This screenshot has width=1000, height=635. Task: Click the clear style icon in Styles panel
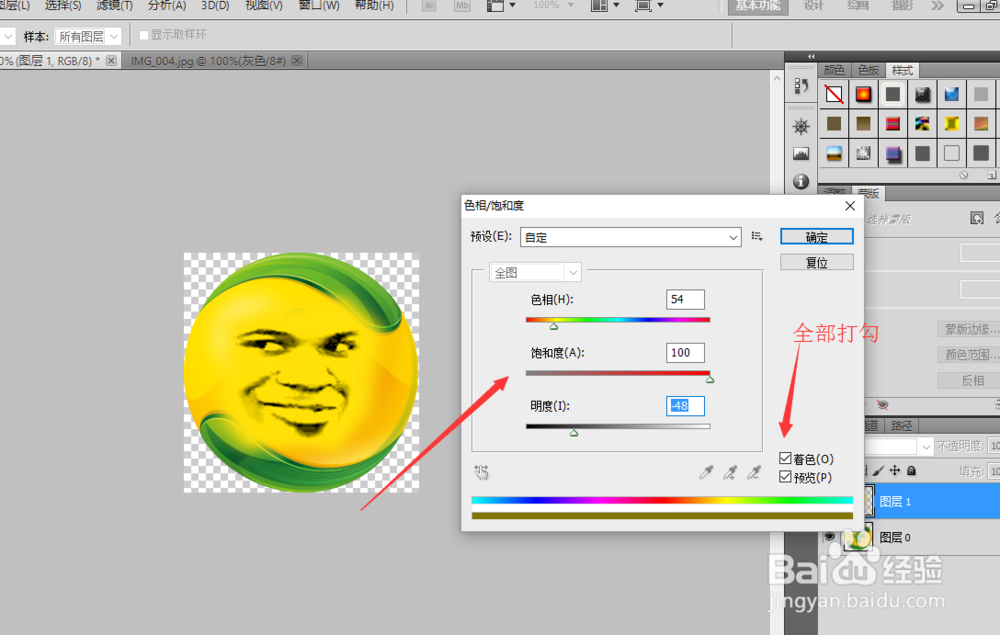pos(964,175)
